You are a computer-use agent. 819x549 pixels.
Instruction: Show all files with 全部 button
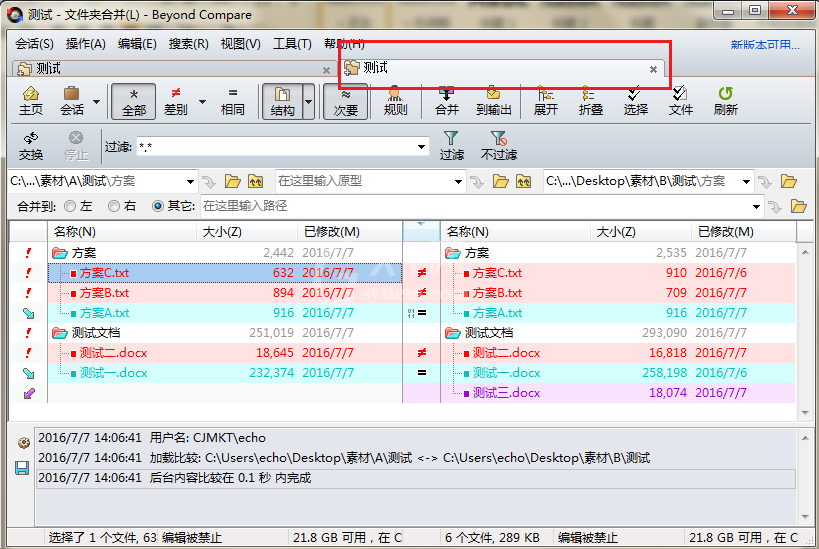[x=134, y=101]
